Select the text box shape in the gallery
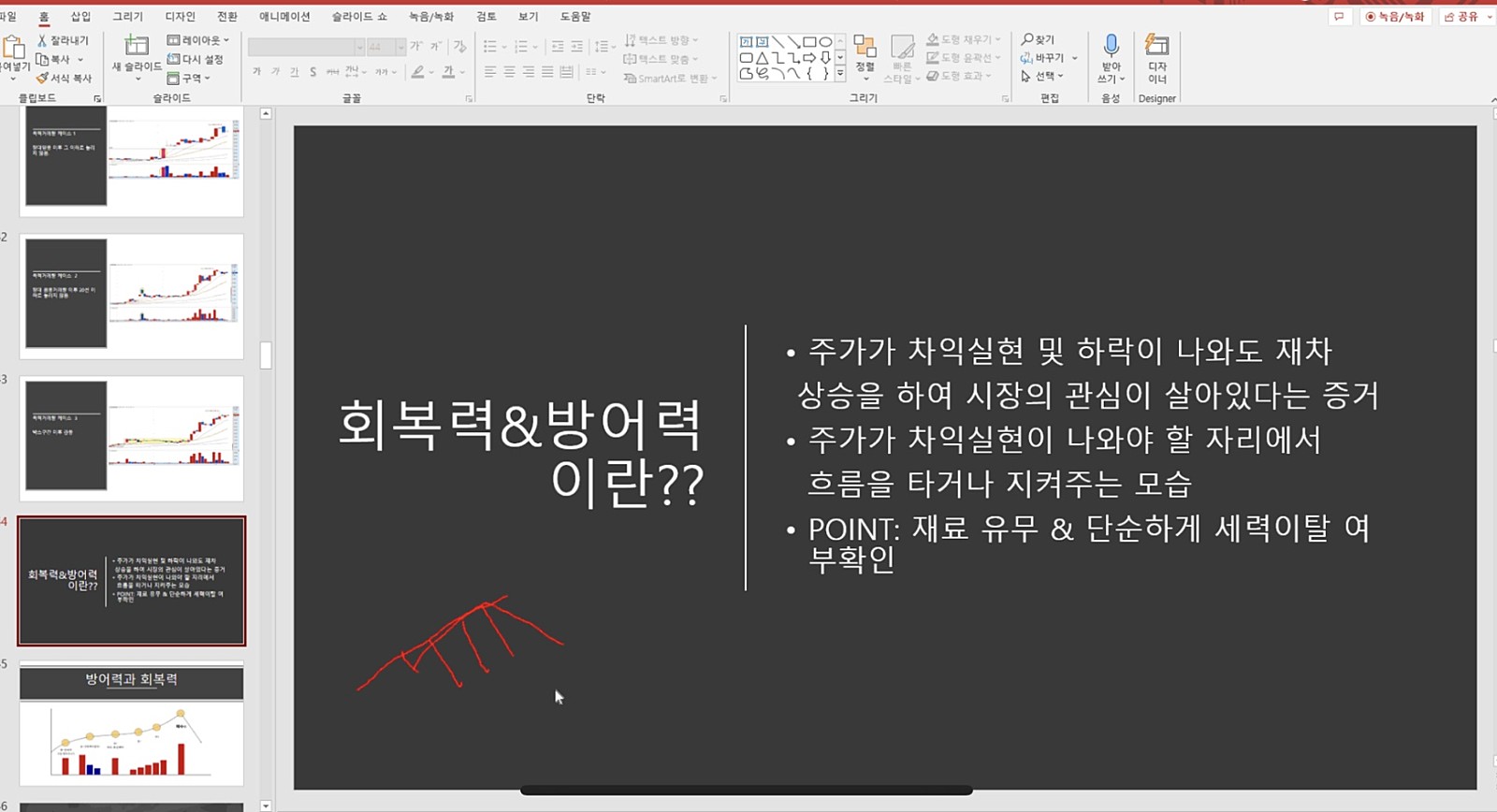 pos(746,42)
